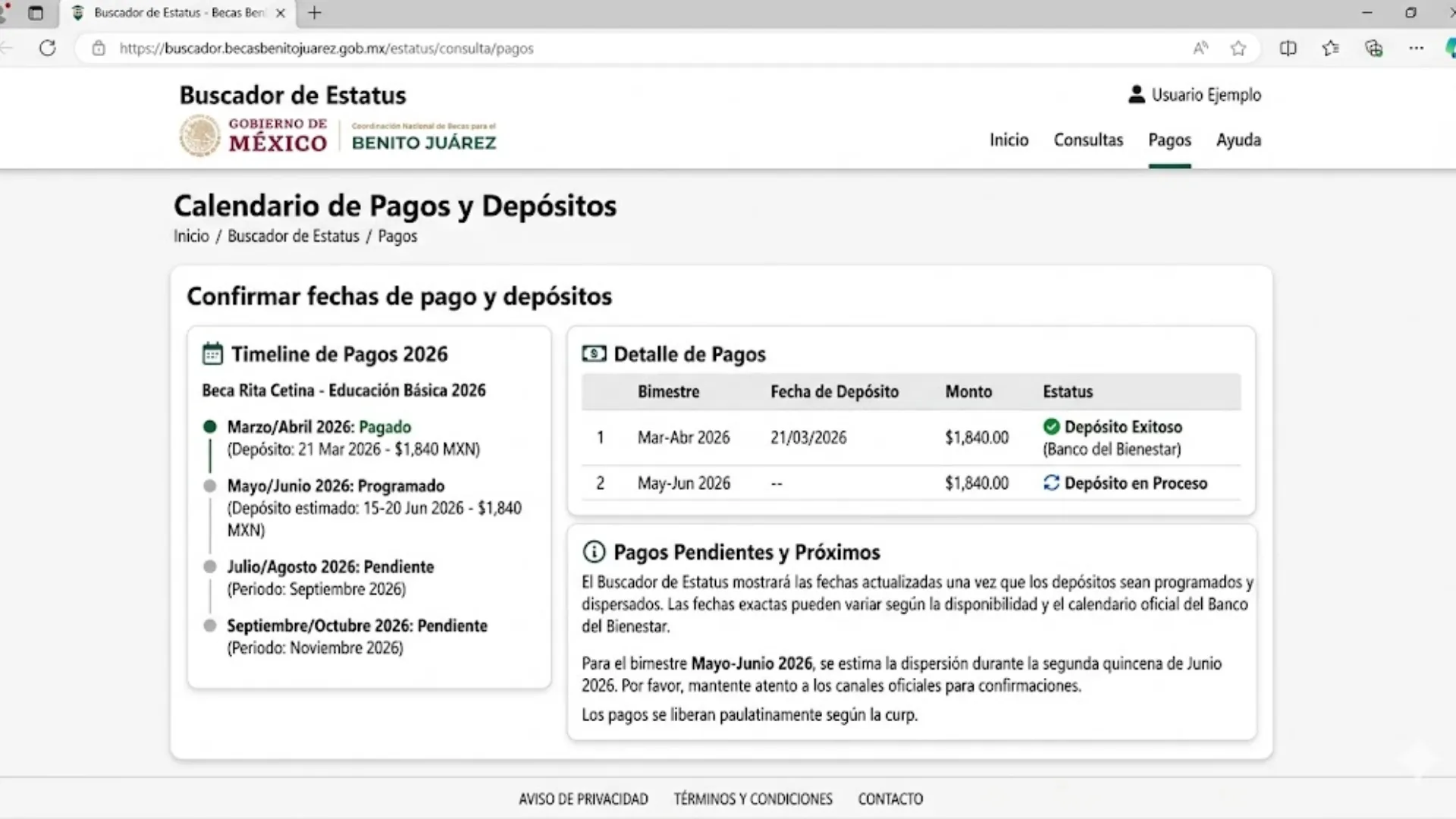Select the Pagos menu item
The height and width of the screenshot is (819, 1456).
1169,140
